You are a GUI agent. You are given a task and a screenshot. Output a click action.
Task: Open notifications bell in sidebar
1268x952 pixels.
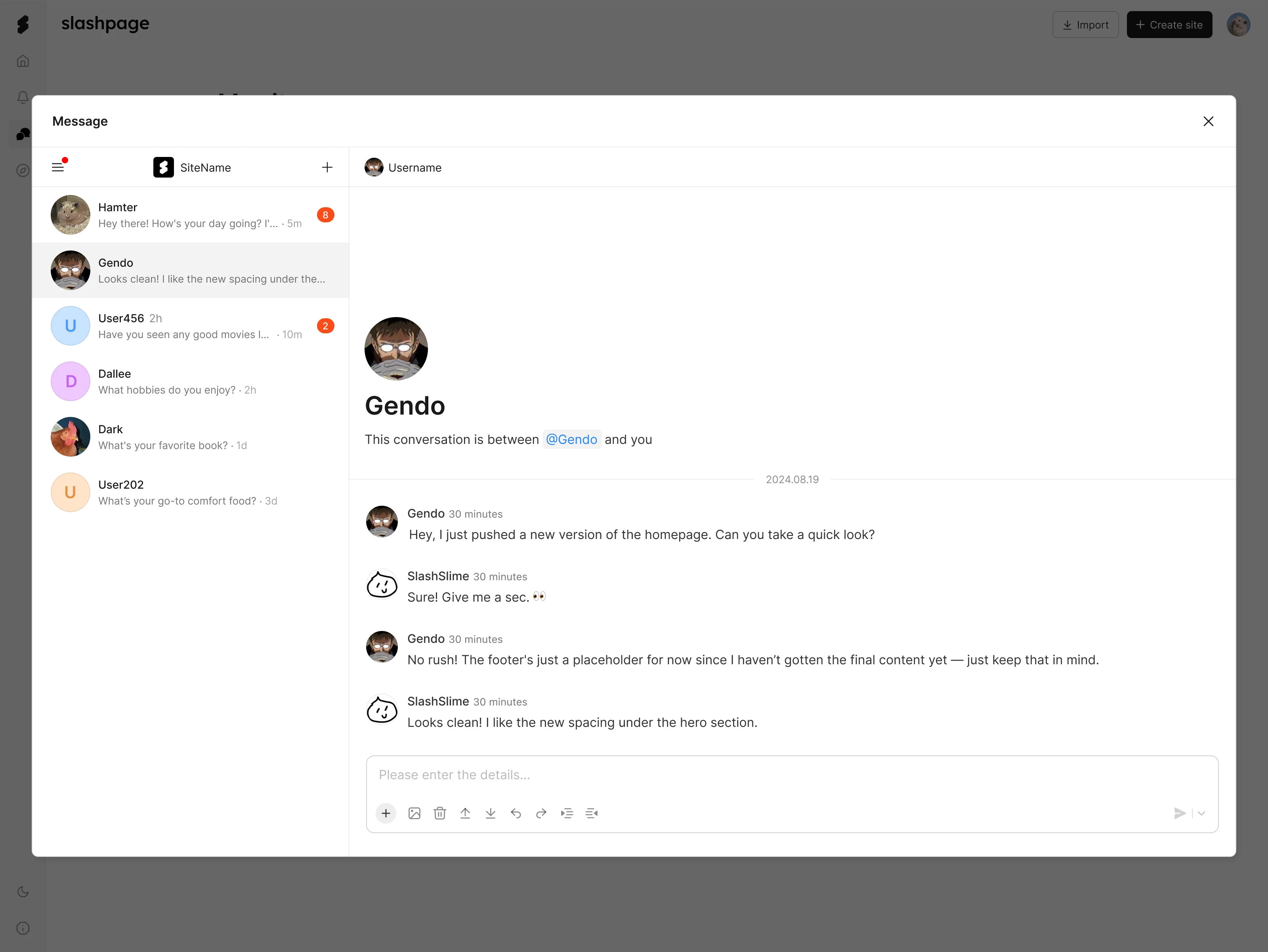(23, 97)
